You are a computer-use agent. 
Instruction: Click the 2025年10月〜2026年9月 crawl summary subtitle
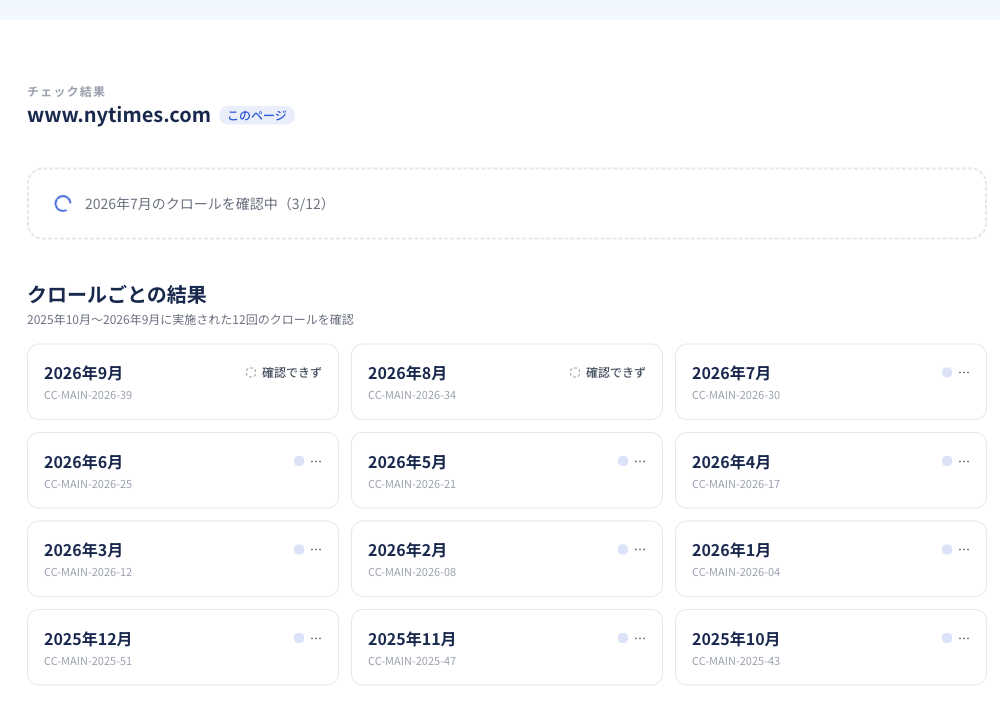click(190, 319)
